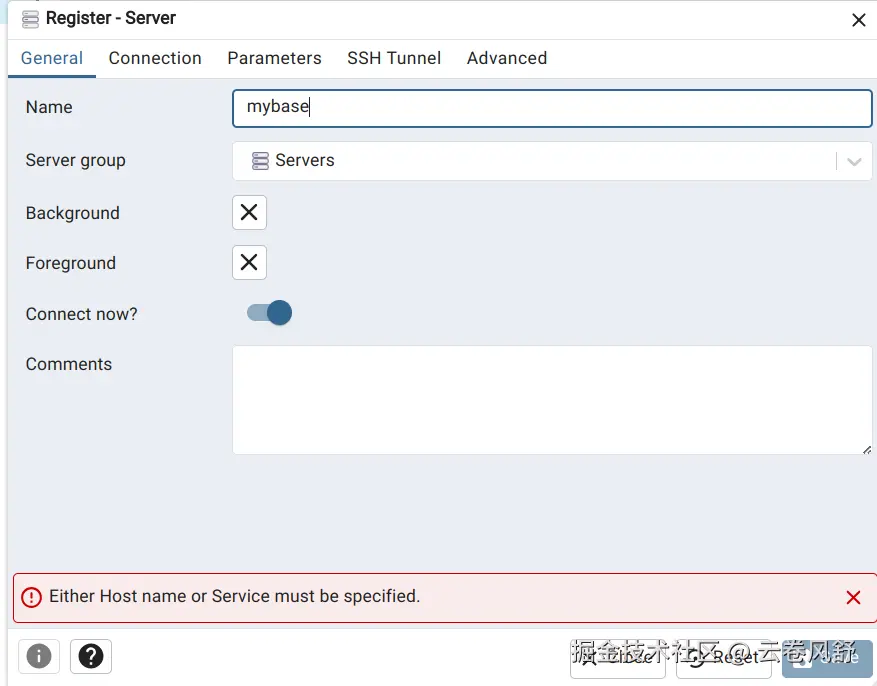The height and width of the screenshot is (686, 877).
Task: Click the Reset button
Action: pos(724,658)
